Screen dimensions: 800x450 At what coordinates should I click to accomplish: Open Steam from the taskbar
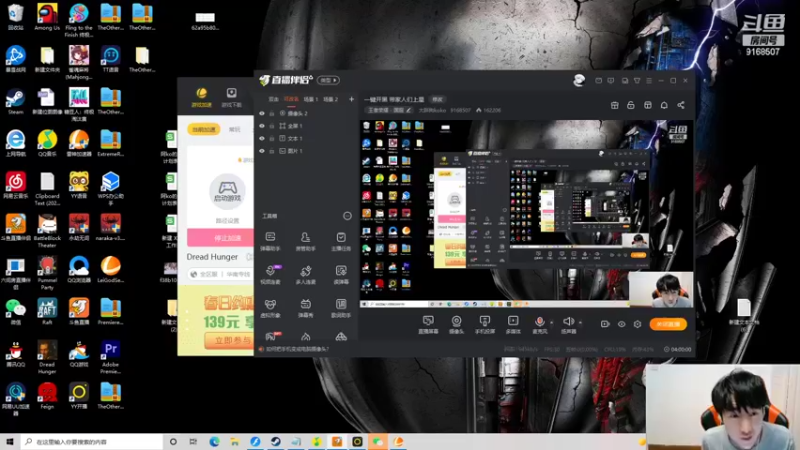(276, 441)
